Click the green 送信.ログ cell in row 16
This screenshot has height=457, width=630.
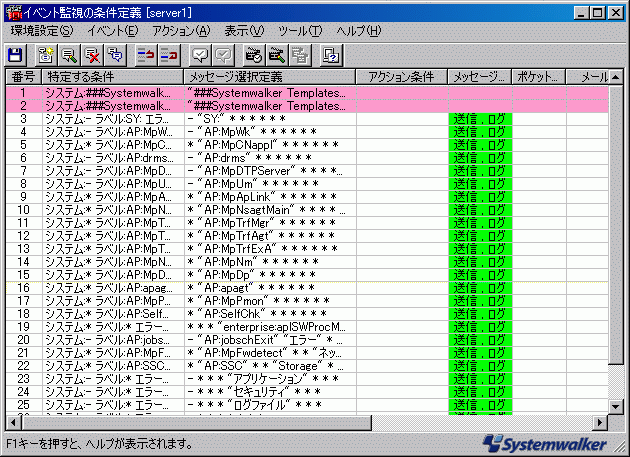(x=480, y=288)
